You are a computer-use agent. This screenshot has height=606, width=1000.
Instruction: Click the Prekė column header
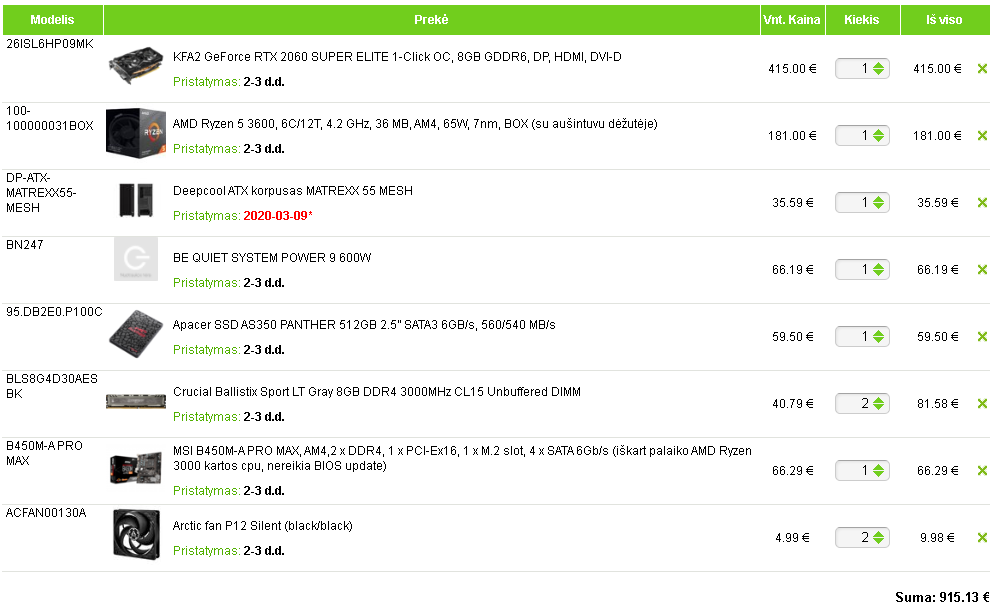click(432, 20)
